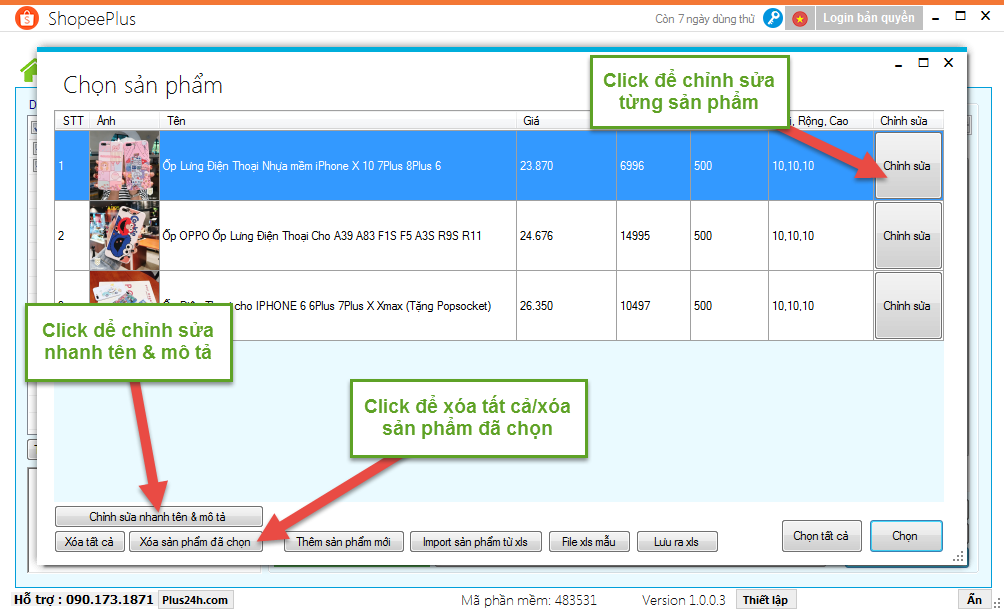Screen dimensions: 1004x612
Task: Open the Plus24h.com link
Action: tap(195, 600)
